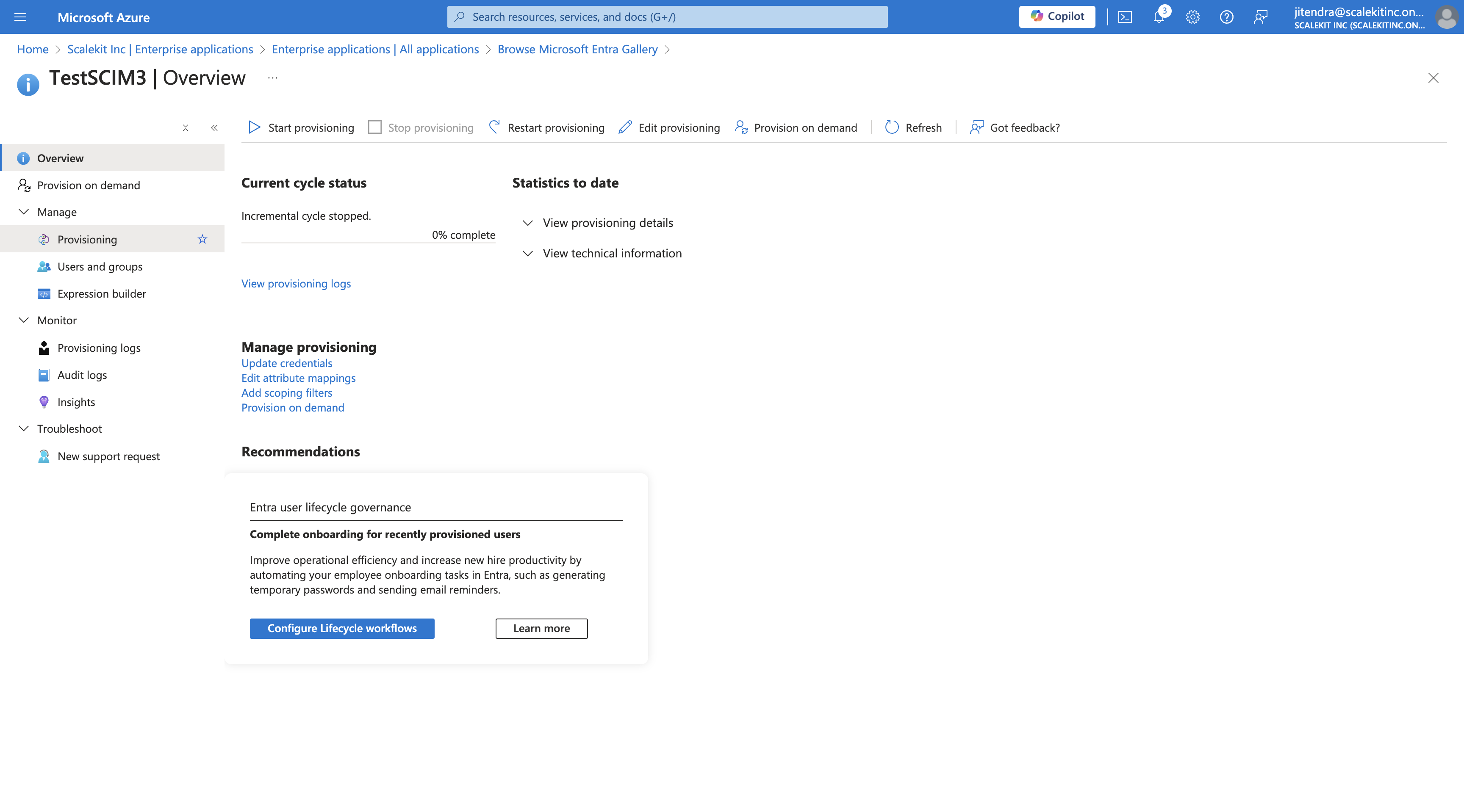Click the New support request person icon
Screen dimensions: 1464x812
point(44,456)
